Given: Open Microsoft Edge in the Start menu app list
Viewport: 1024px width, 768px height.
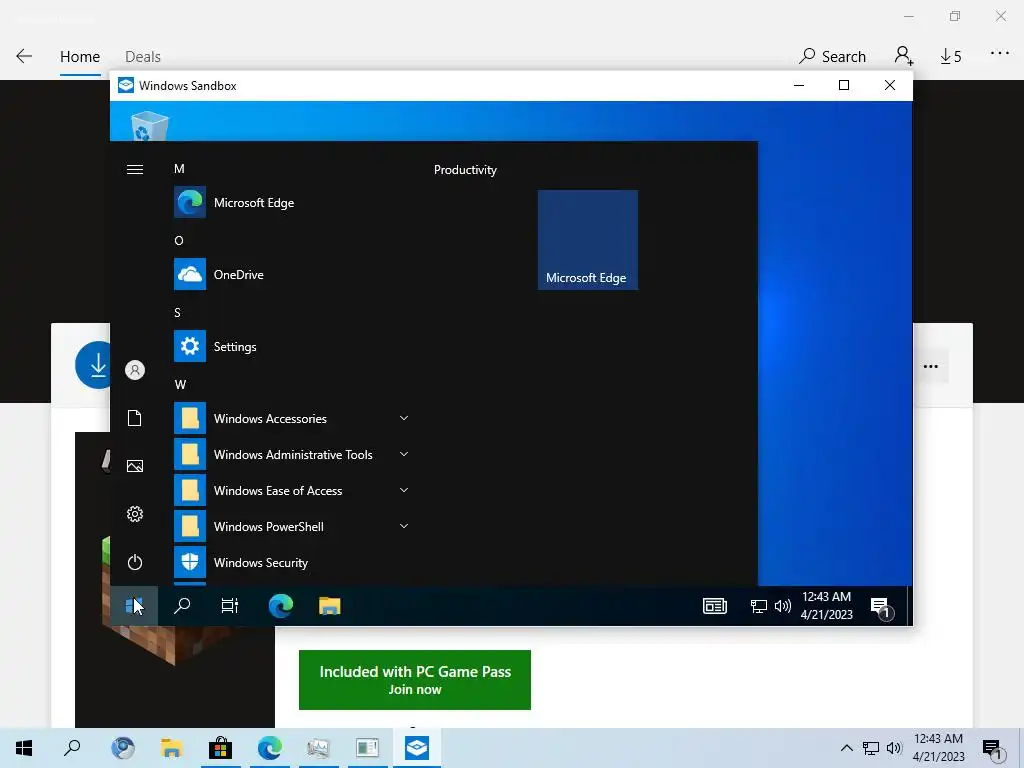Looking at the screenshot, I should coord(291,202).
